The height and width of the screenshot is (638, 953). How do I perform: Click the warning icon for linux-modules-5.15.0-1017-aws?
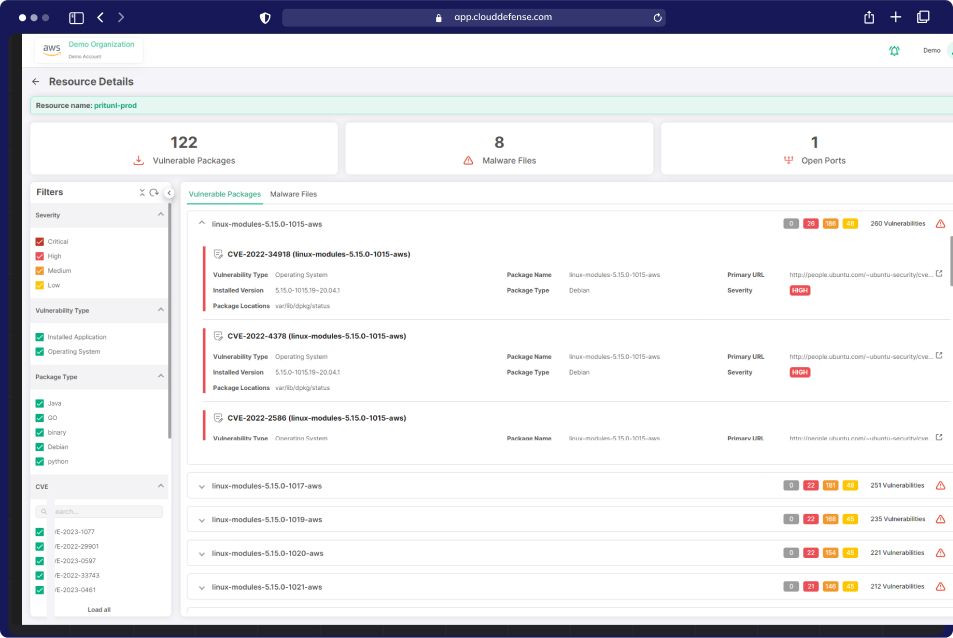940,486
